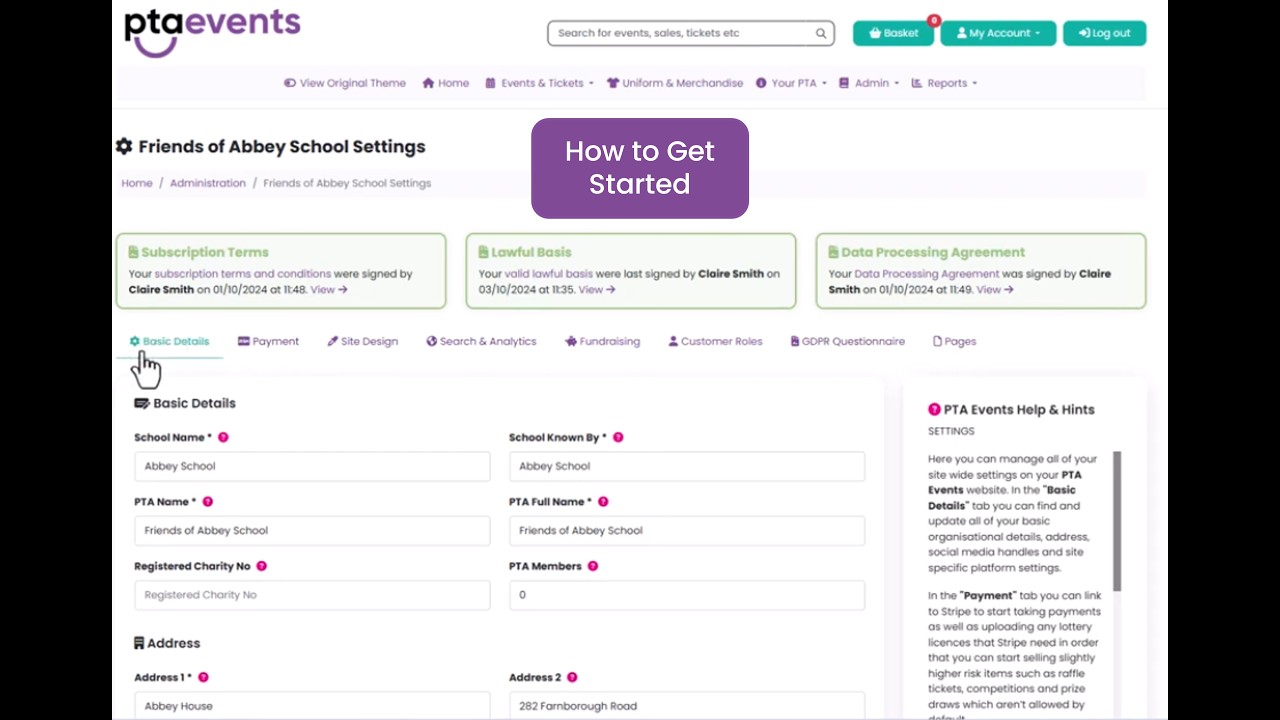Click help icon next to School Known By

click(618, 437)
